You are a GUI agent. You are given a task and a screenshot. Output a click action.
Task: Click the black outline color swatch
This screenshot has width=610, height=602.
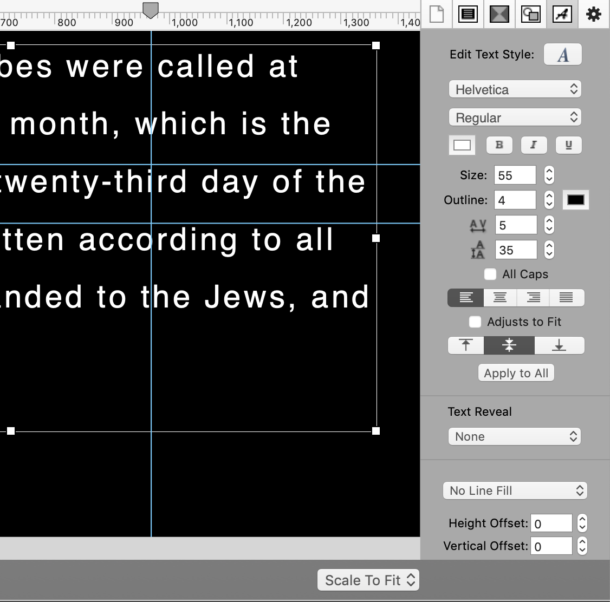click(576, 200)
